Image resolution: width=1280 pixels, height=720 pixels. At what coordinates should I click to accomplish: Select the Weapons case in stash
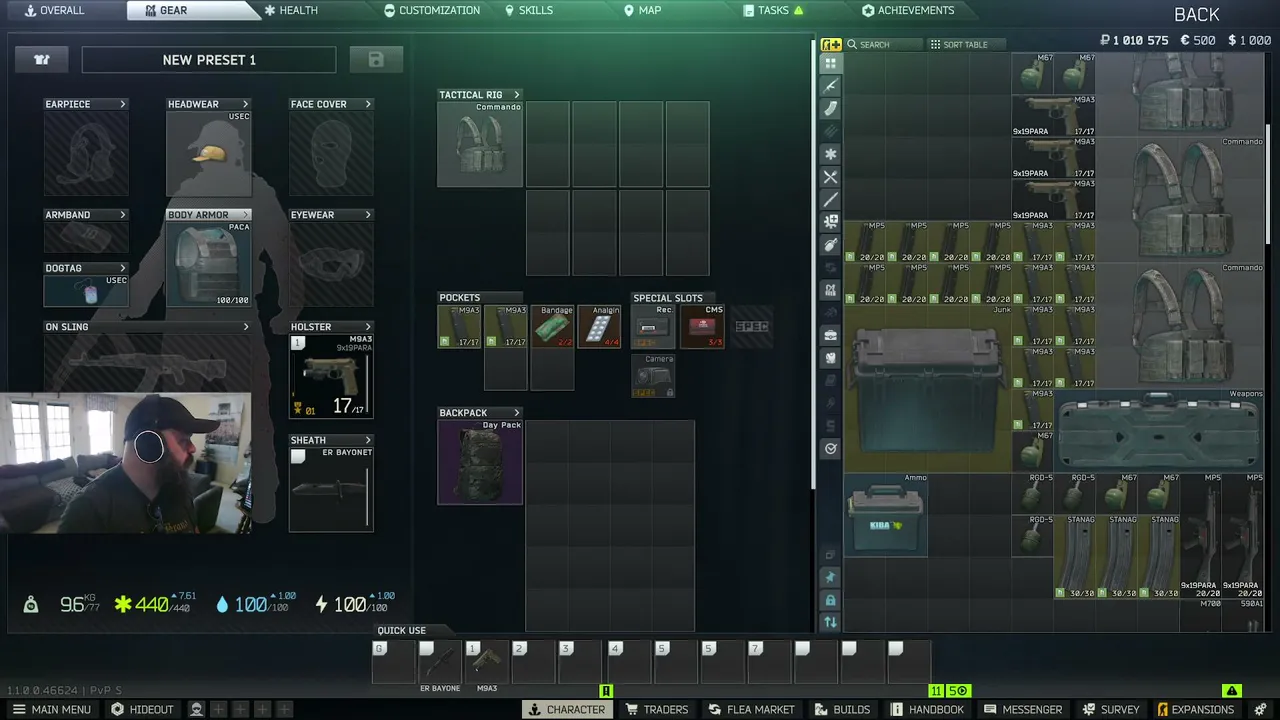pos(1160,431)
